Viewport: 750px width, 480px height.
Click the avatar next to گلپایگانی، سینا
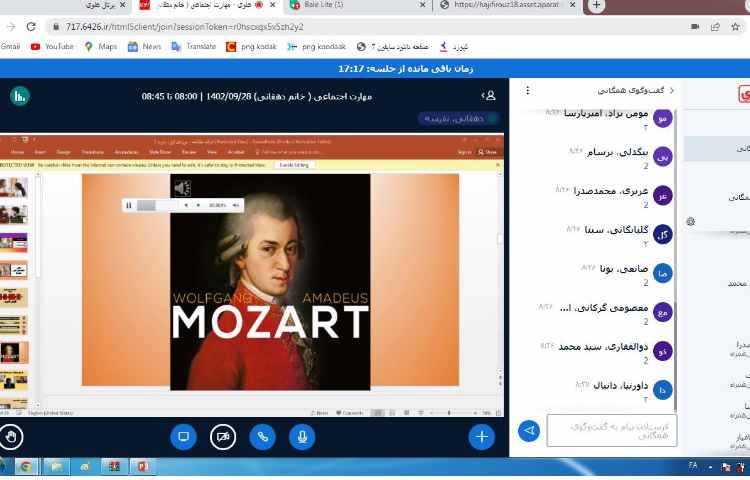(662, 234)
